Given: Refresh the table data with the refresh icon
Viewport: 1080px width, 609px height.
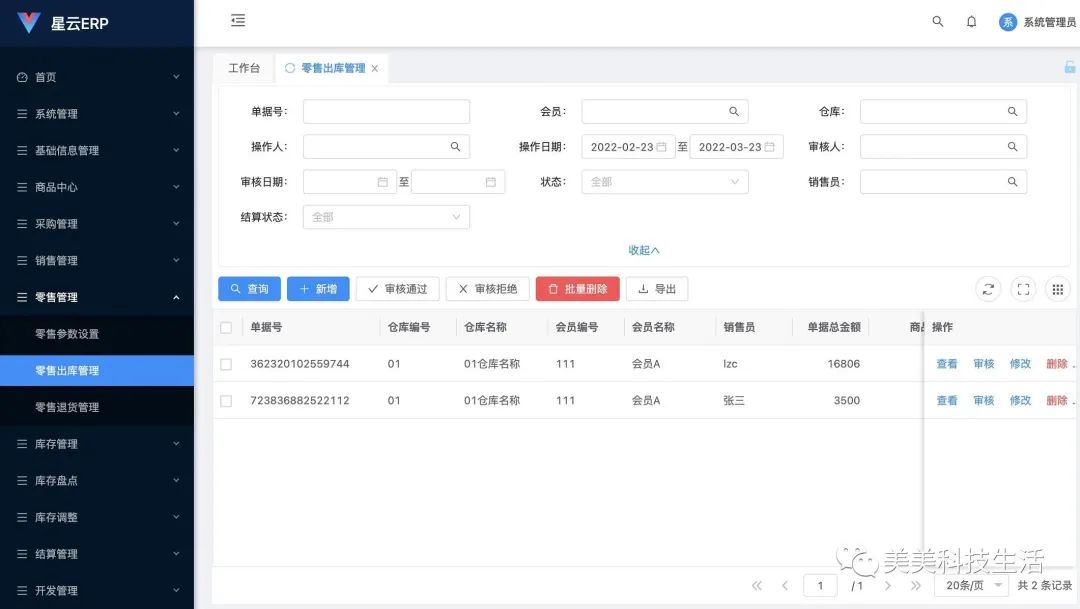Looking at the screenshot, I should tap(988, 288).
